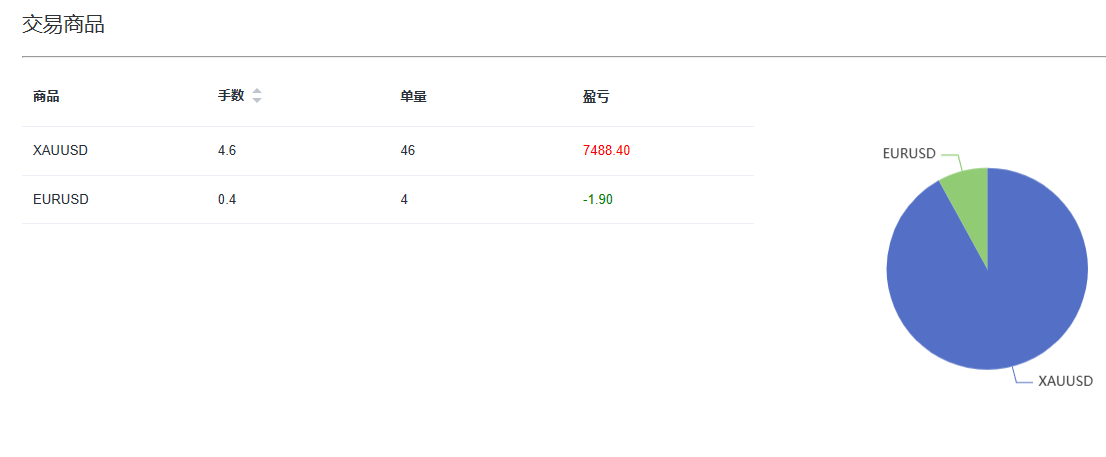The height and width of the screenshot is (457, 1106).
Task: Click the 单量 column header
Action: tap(413, 97)
